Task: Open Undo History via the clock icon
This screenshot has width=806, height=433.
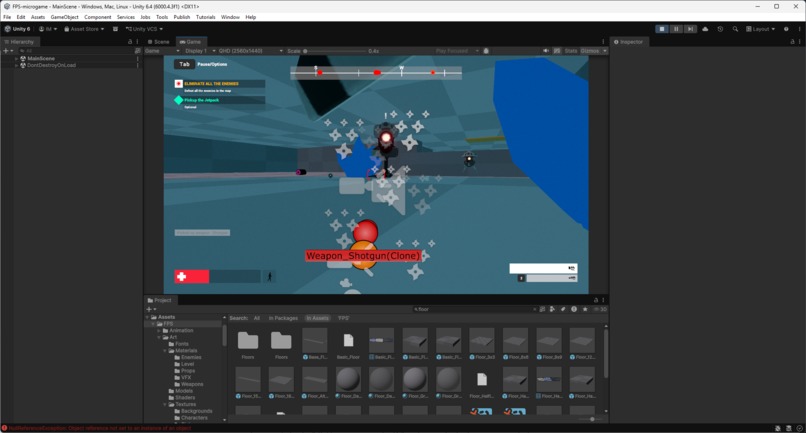Action: pos(720,29)
